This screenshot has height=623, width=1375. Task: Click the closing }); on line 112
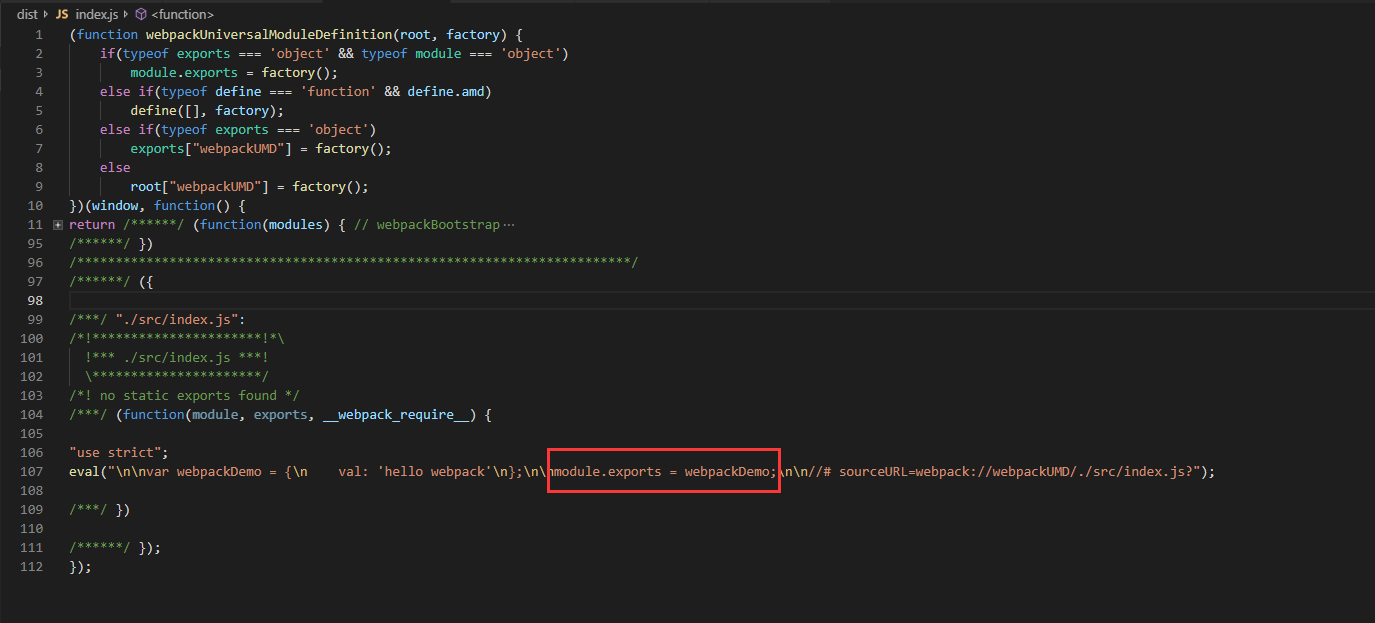[79, 566]
